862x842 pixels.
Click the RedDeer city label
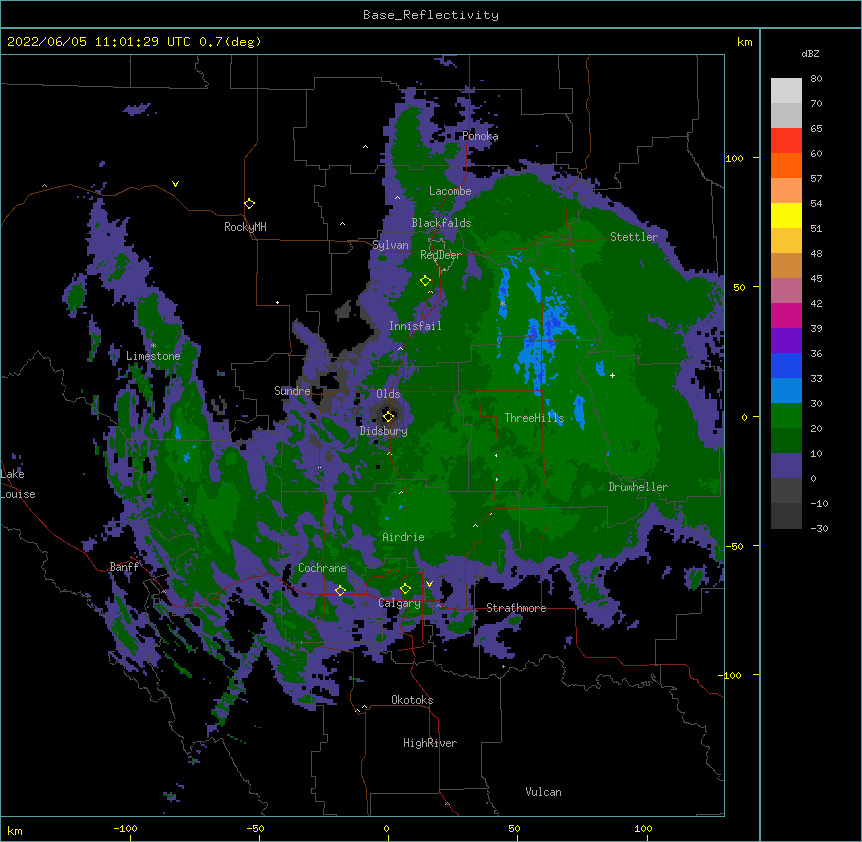click(441, 255)
